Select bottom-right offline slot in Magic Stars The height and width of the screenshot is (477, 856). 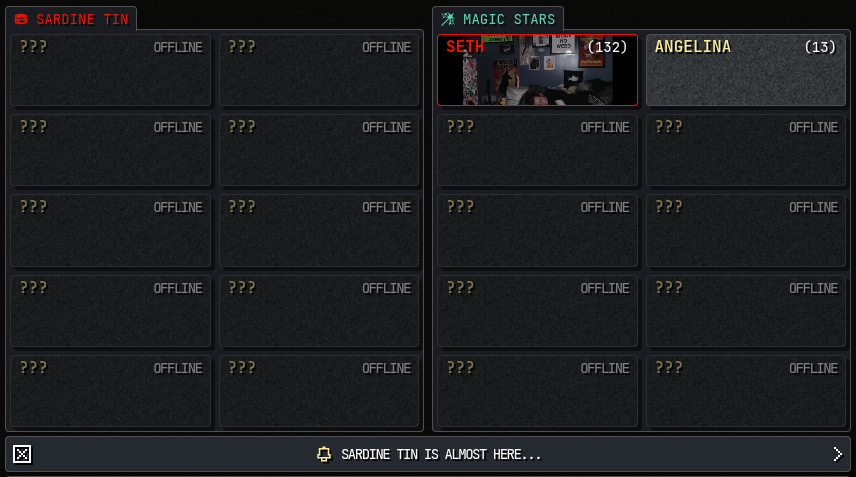[x=746, y=391]
